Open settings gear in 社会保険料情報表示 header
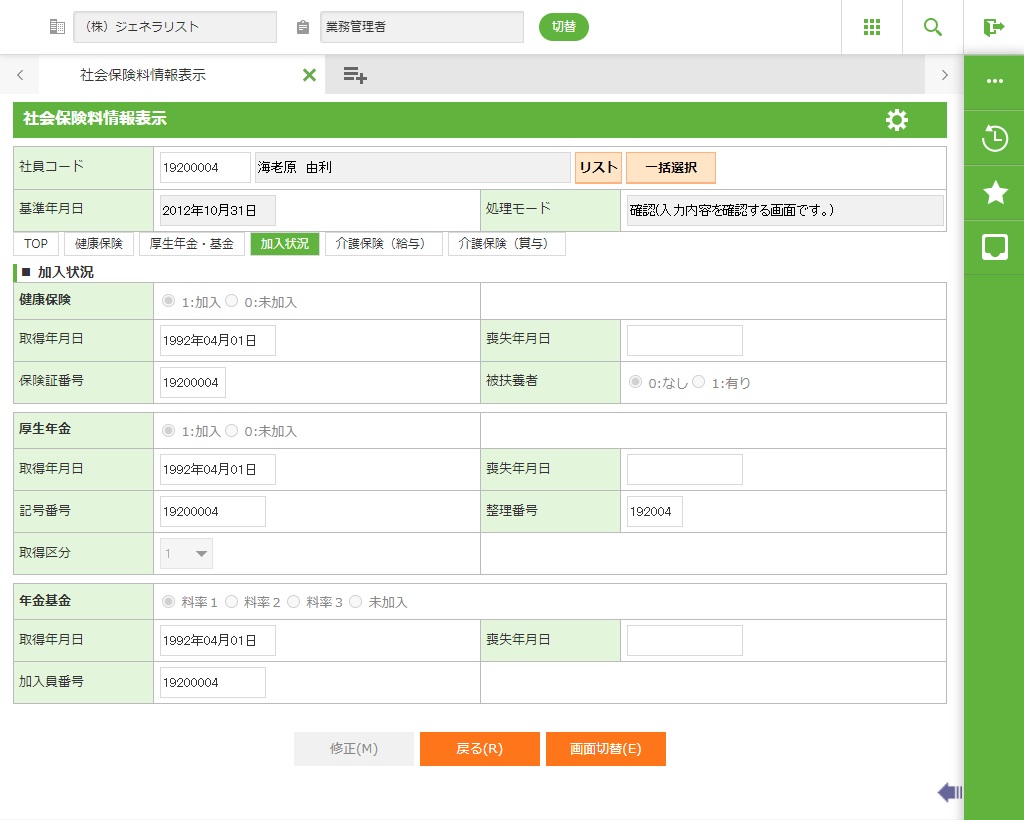Screen dimensions: 1024x820 coord(897,120)
